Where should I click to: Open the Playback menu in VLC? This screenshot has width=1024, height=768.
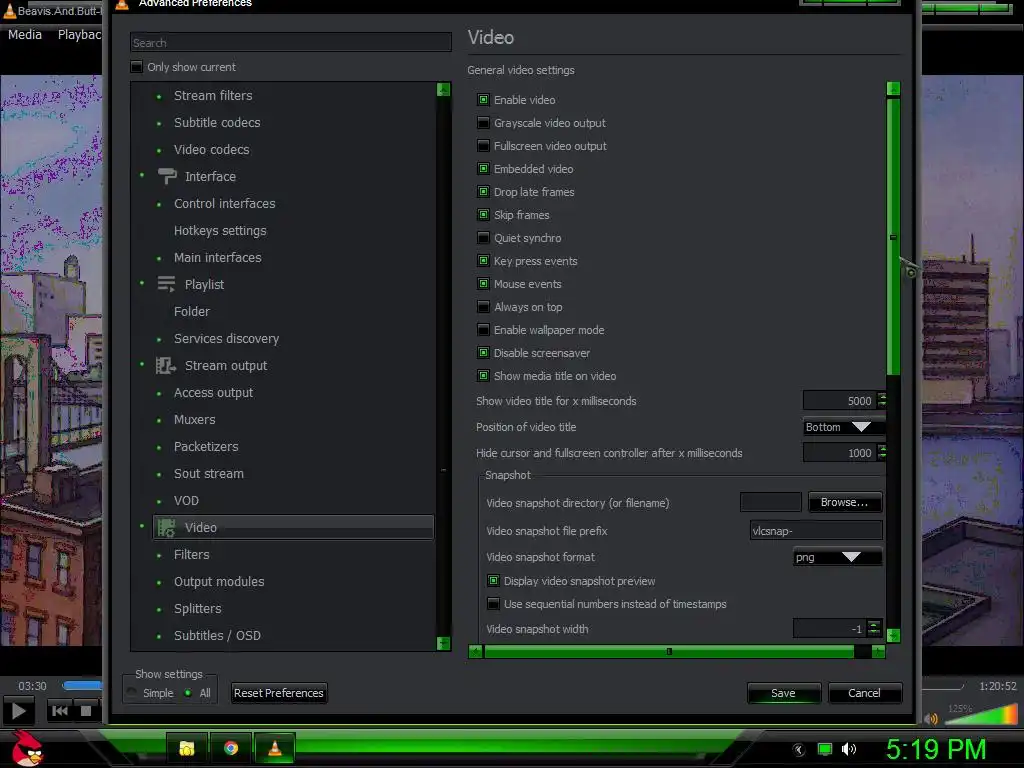tap(79, 35)
